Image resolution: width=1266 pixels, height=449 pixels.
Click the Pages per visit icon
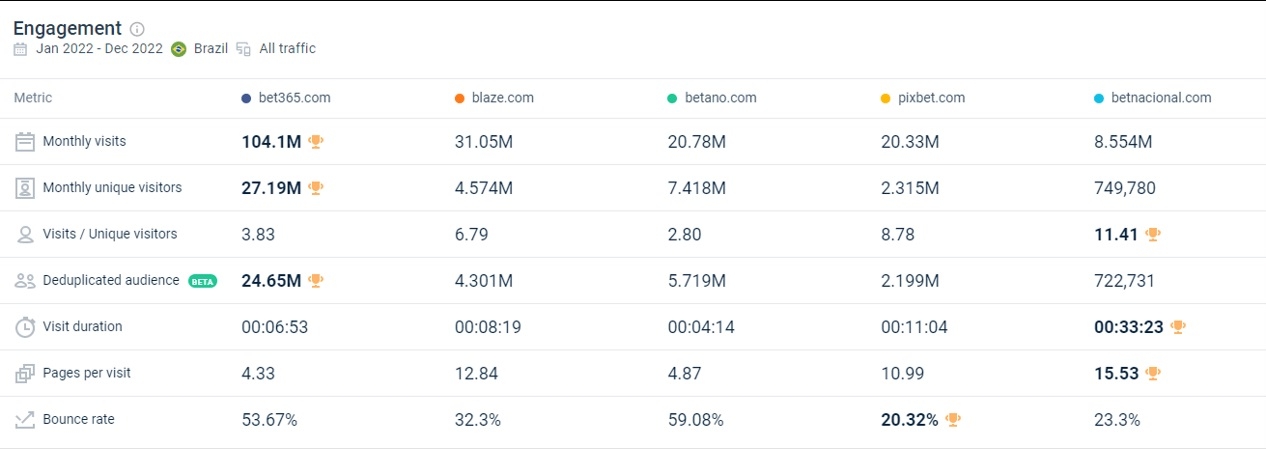[x=25, y=374]
